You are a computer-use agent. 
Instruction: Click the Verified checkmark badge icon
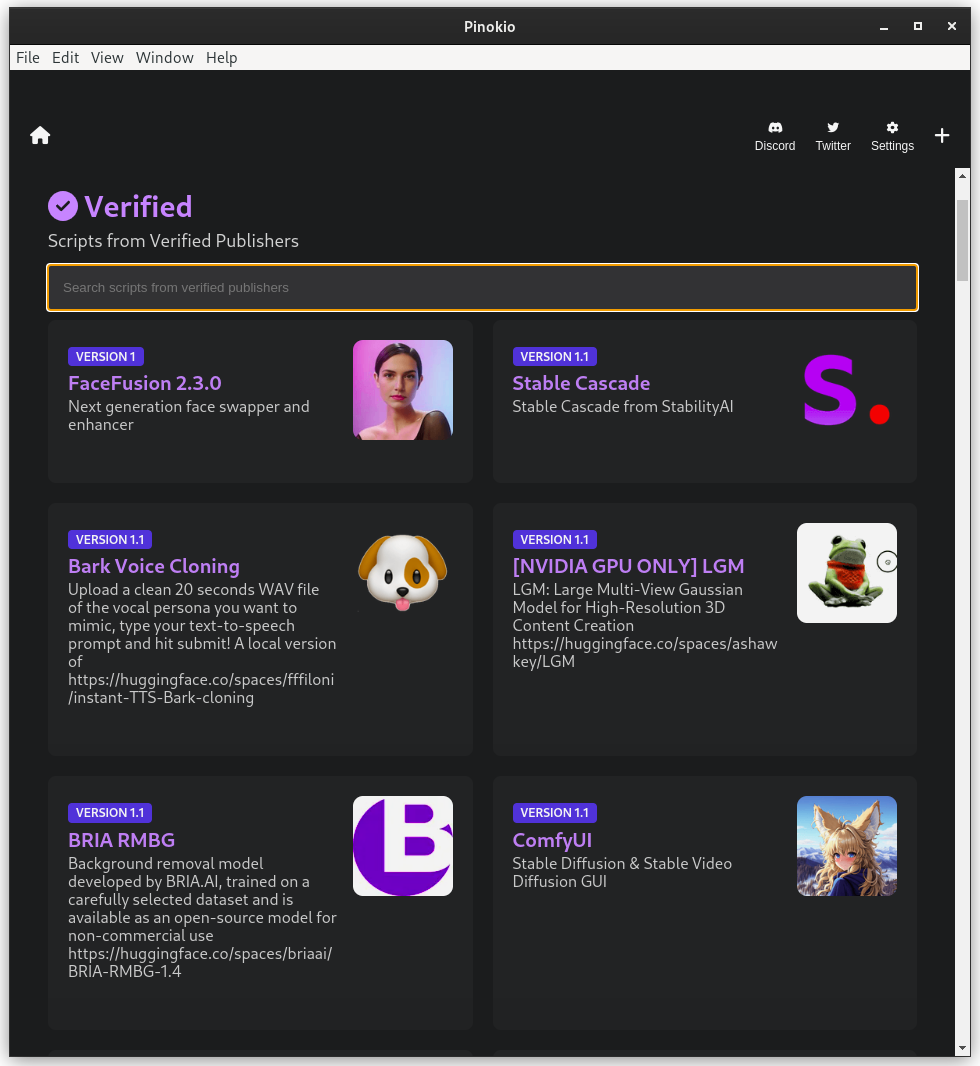click(63, 206)
